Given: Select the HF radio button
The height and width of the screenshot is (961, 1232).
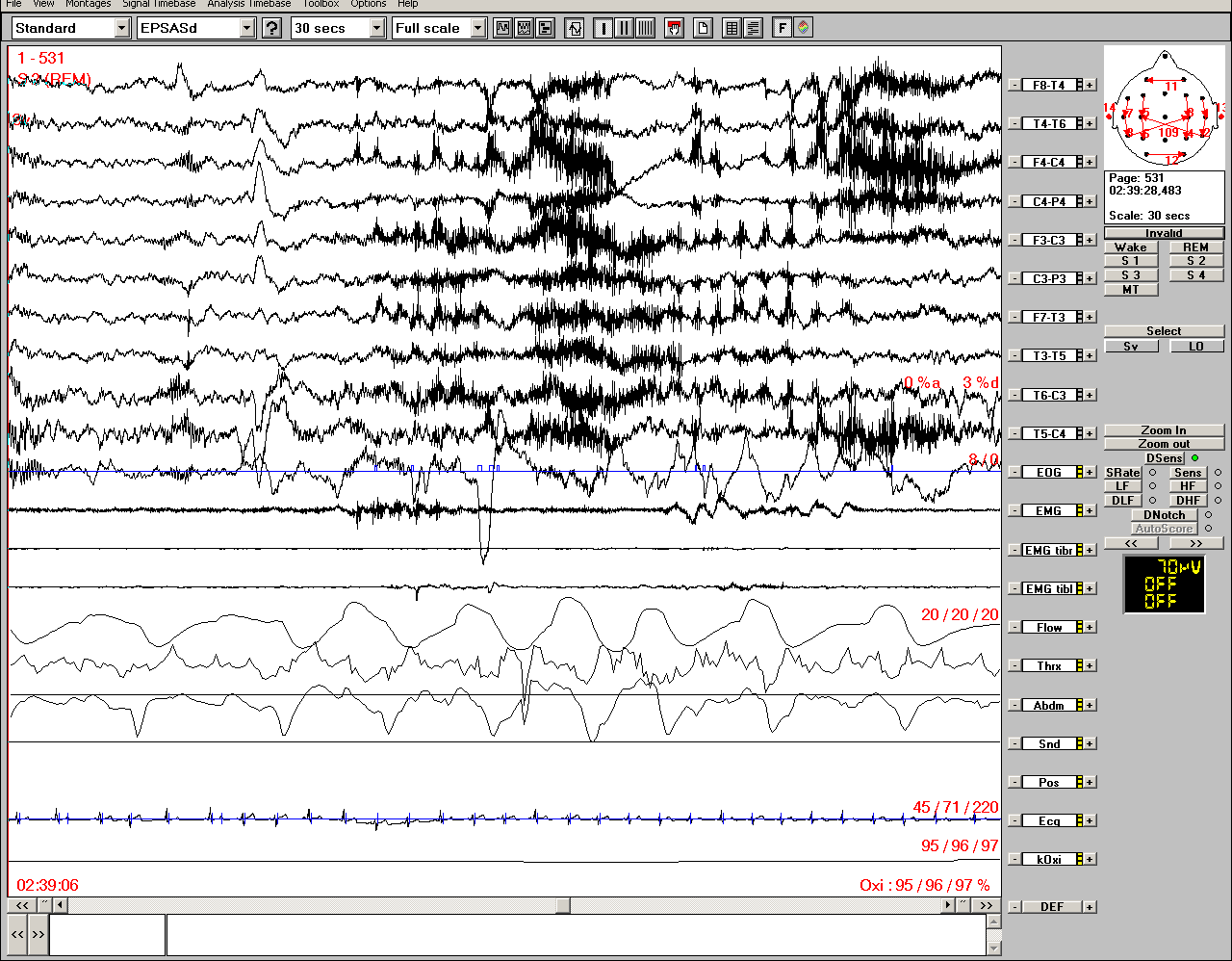Looking at the screenshot, I should (1218, 486).
